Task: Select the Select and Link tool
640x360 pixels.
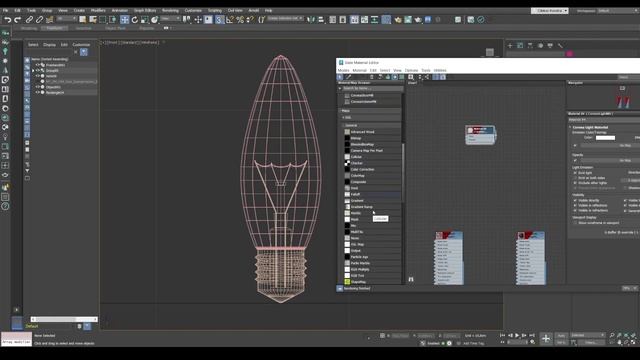Action: point(29,20)
